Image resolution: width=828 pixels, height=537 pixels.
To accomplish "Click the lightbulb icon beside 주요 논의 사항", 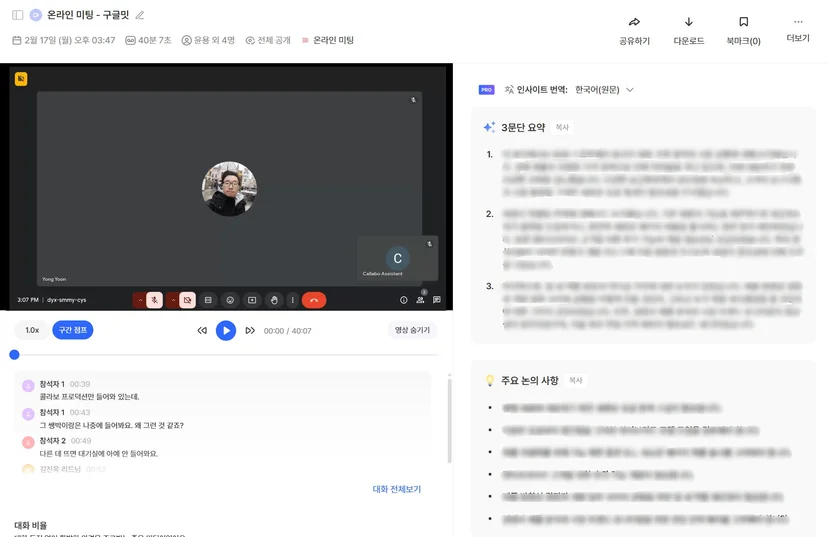I will (490, 380).
